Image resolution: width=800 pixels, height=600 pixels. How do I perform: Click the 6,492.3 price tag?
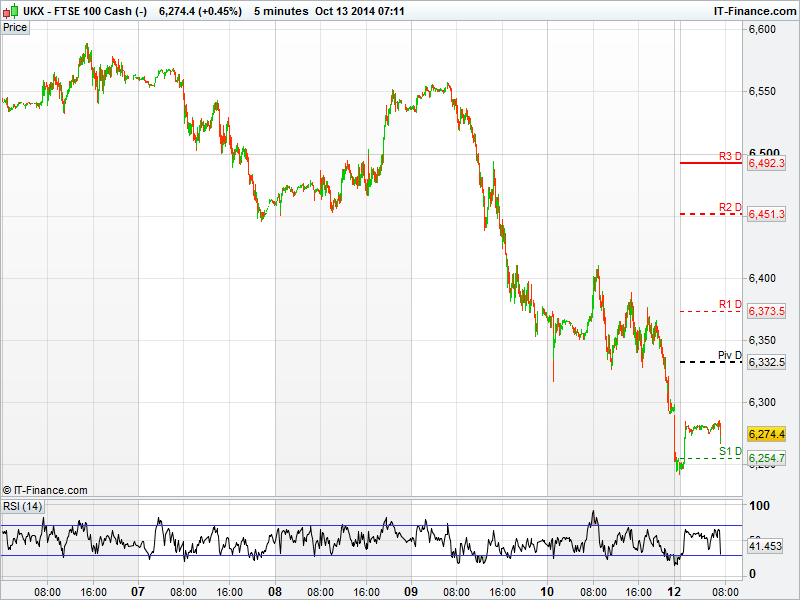[x=767, y=163]
